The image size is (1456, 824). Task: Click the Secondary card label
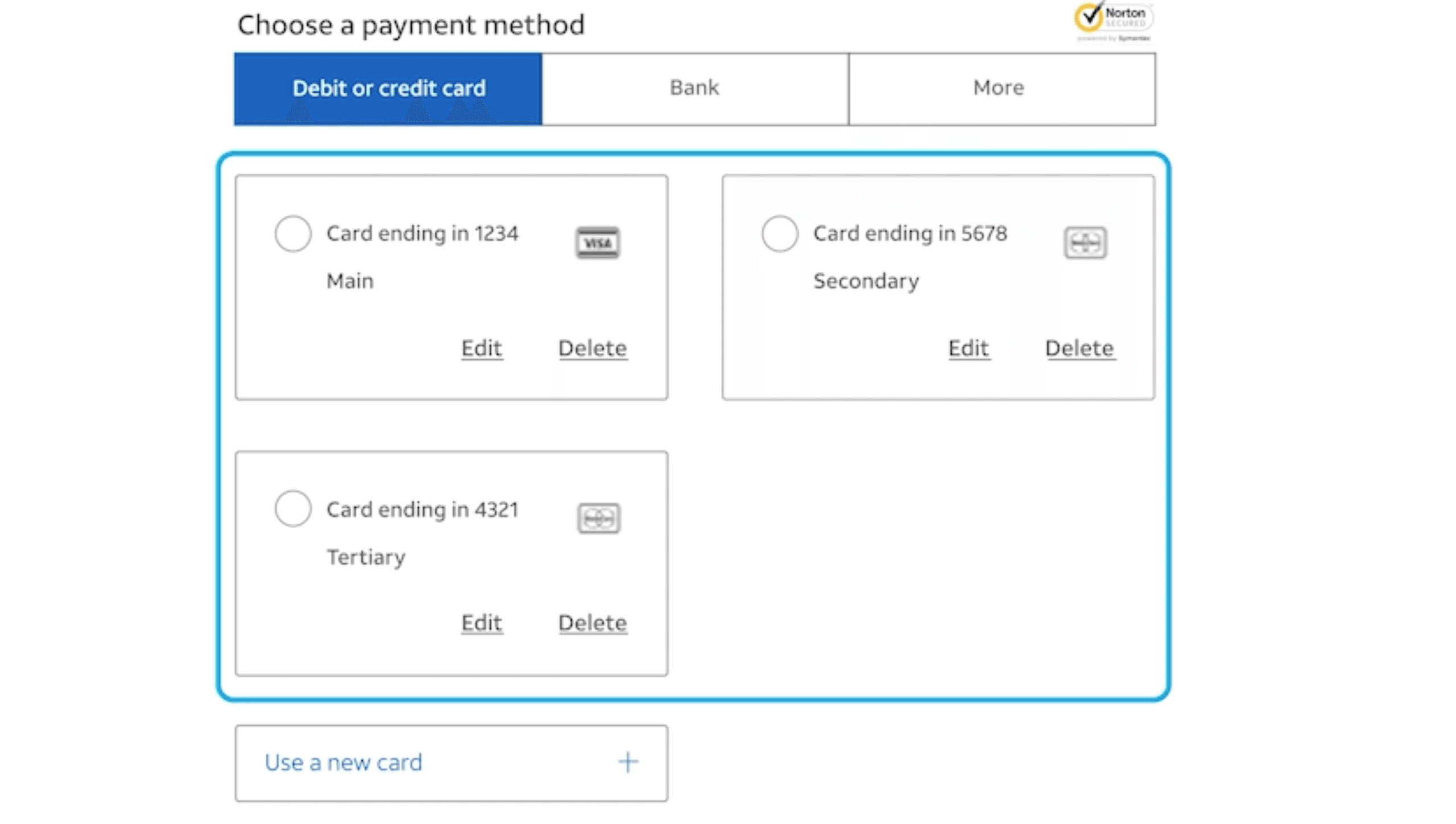(x=866, y=281)
